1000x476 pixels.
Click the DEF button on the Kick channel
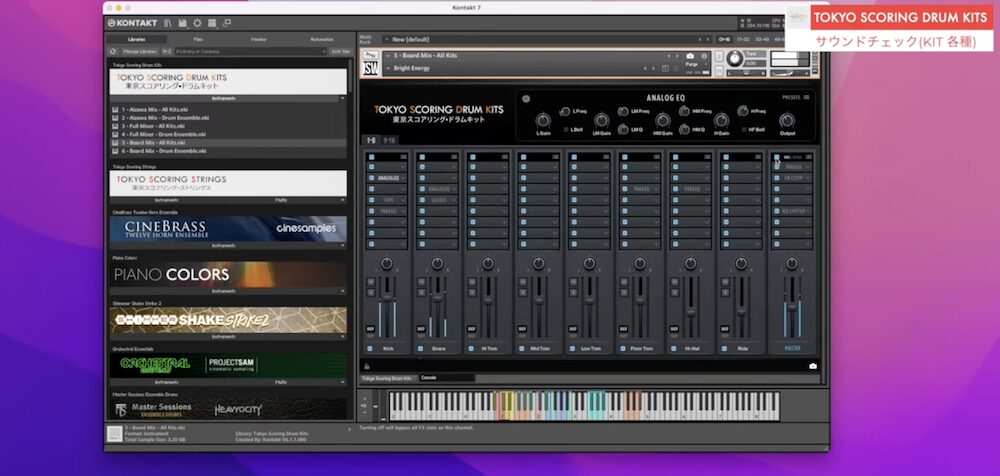[x=371, y=329]
